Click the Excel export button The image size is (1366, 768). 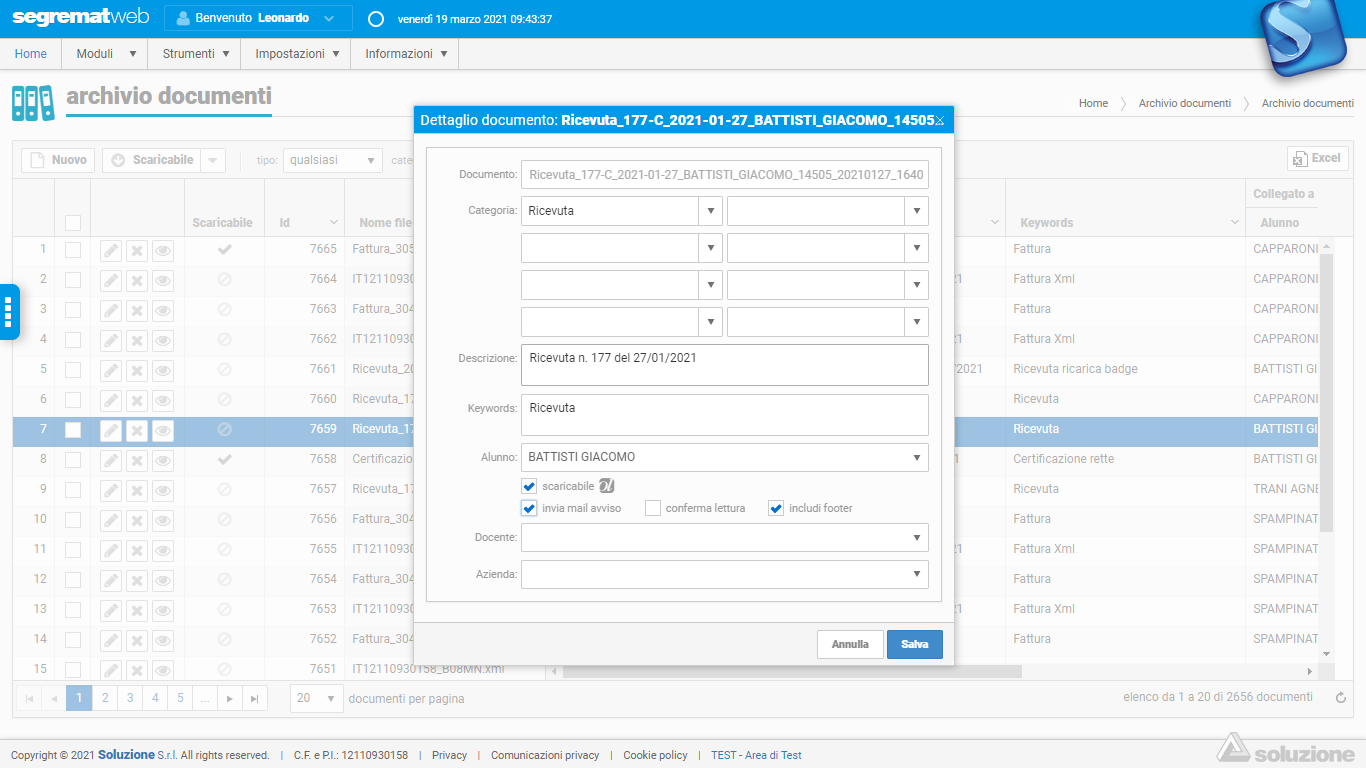pos(1318,158)
